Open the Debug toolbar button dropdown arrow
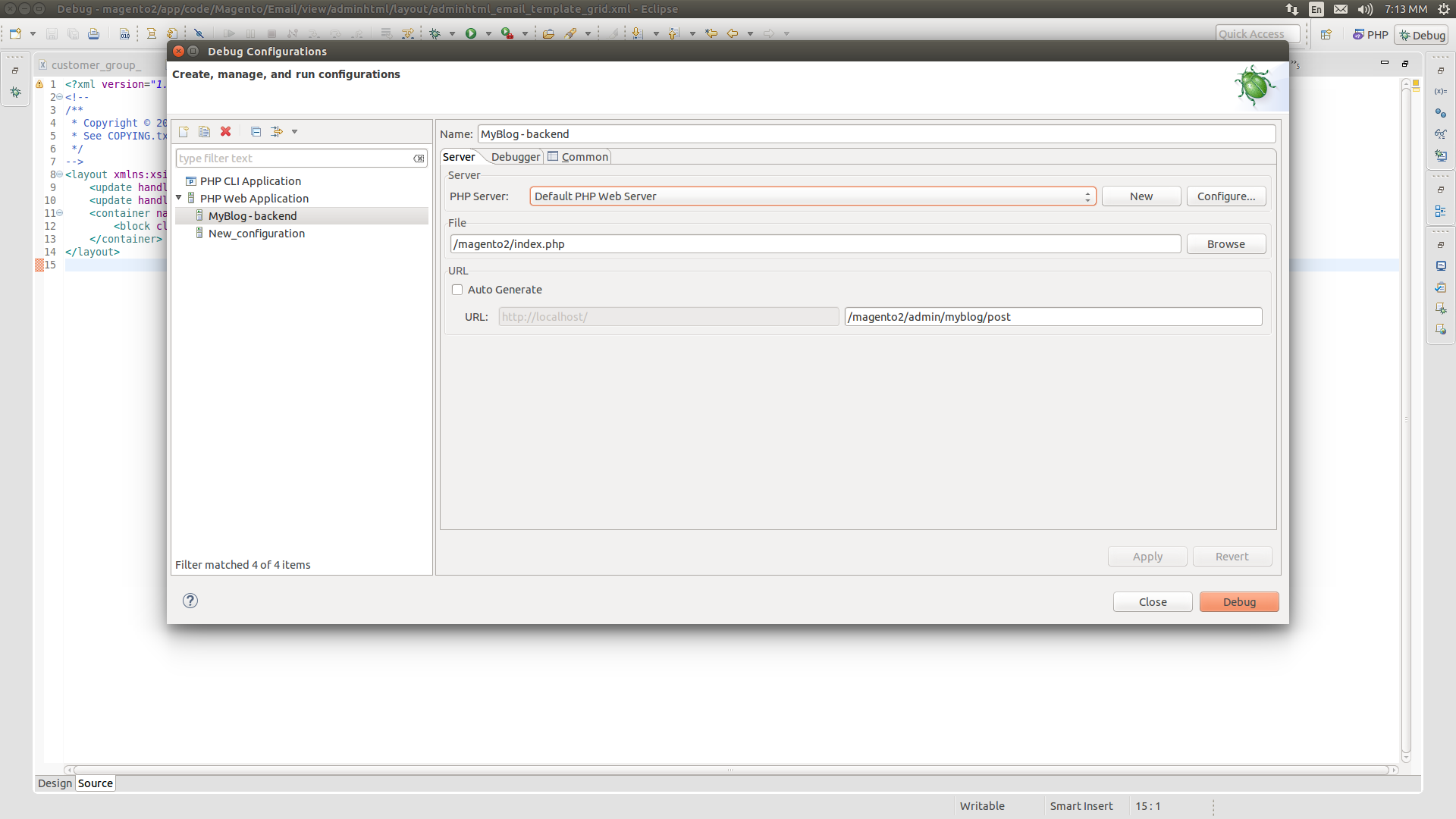The image size is (1456, 819). [x=452, y=33]
